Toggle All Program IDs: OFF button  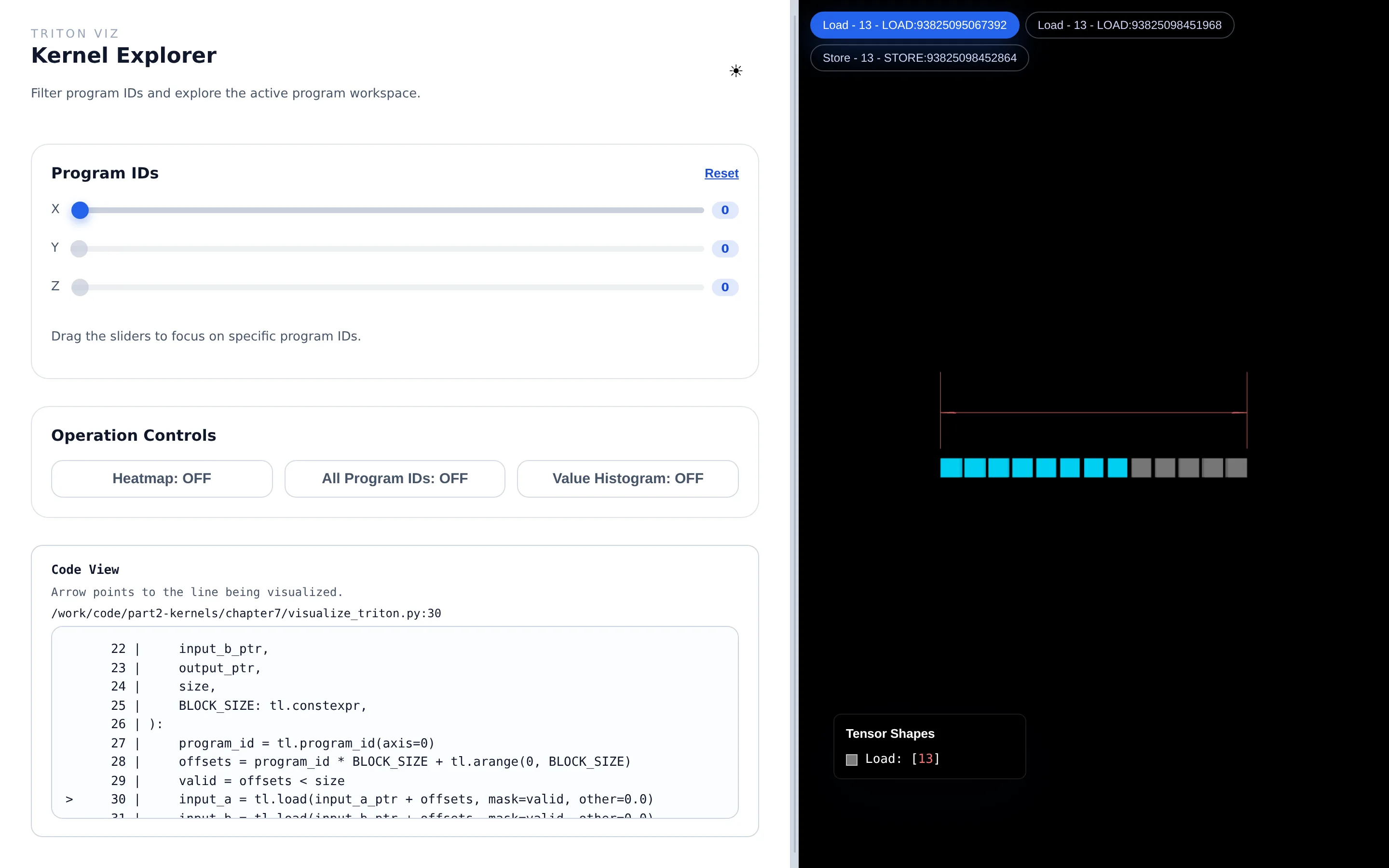pos(395,478)
